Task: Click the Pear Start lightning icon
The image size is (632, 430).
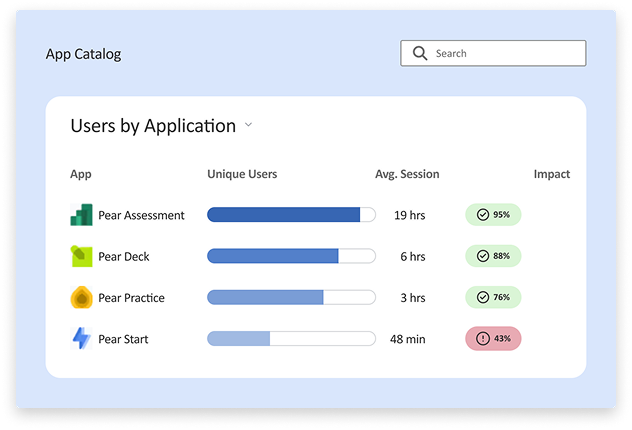Action: point(81,339)
